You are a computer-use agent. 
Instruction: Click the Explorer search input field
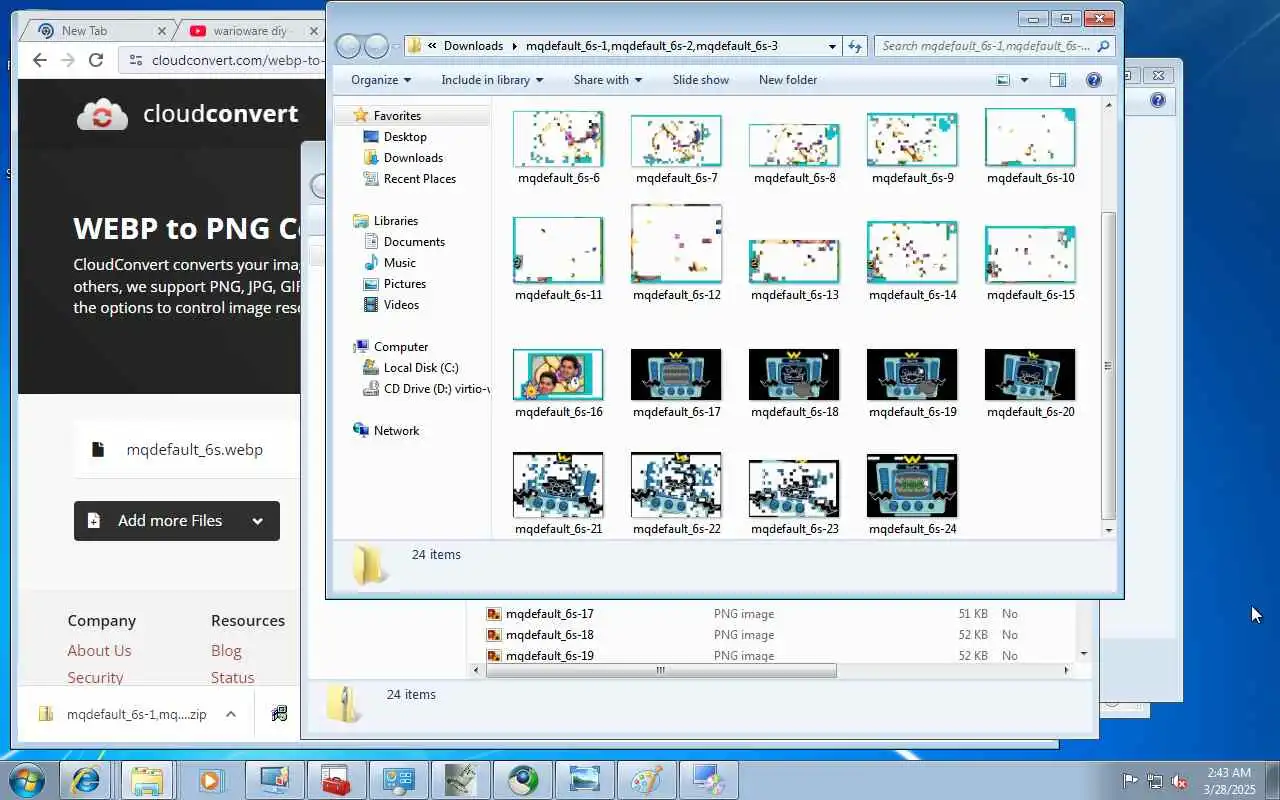pos(986,46)
